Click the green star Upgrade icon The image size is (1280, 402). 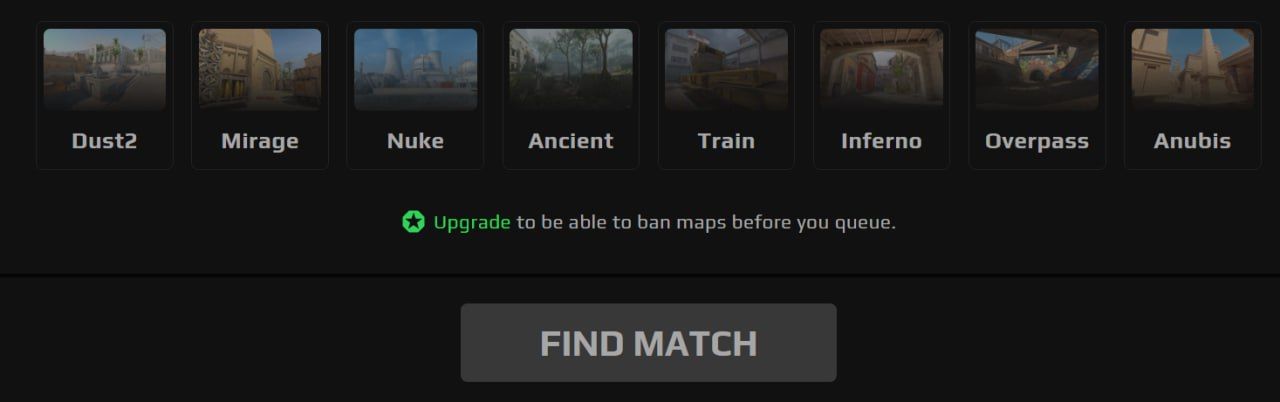coord(413,222)
